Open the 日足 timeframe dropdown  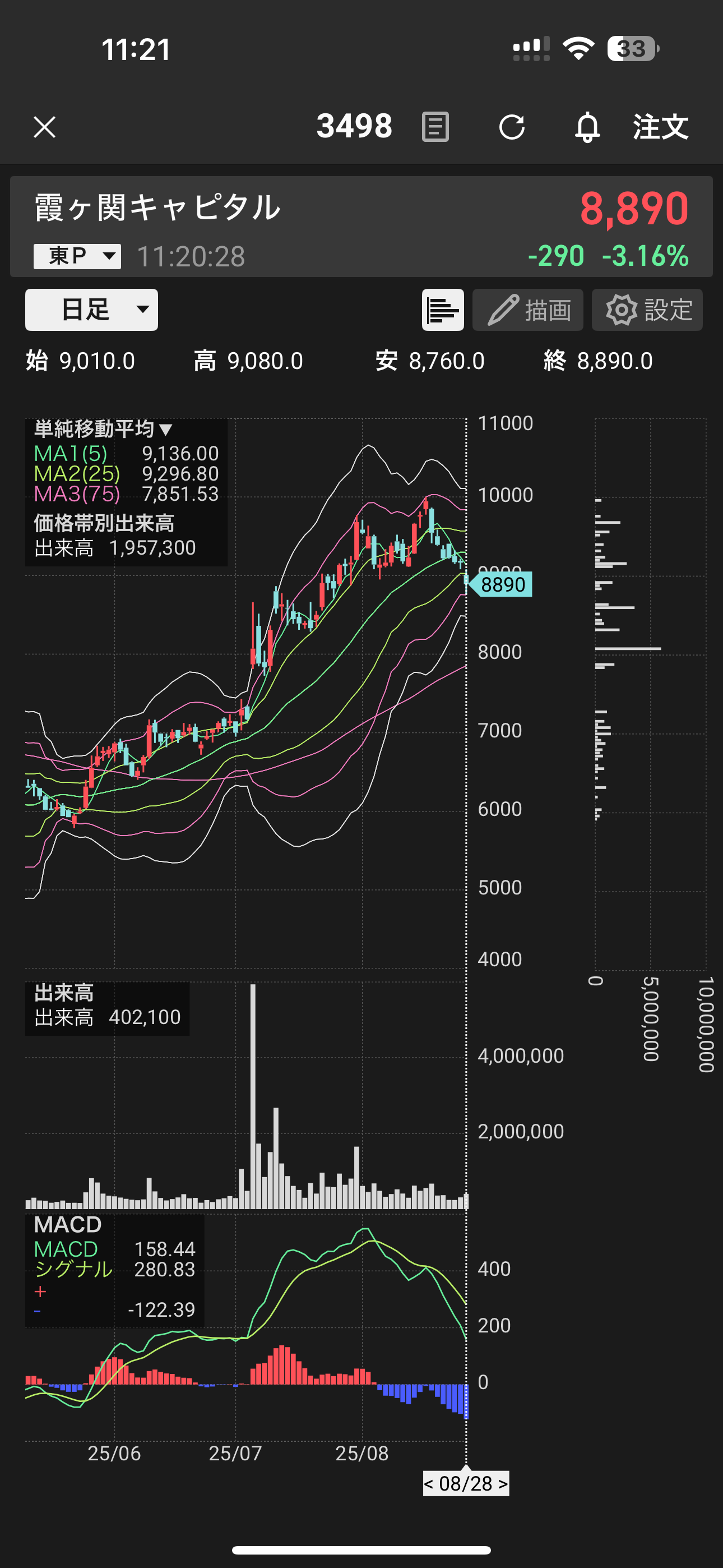tap(91, 310)
